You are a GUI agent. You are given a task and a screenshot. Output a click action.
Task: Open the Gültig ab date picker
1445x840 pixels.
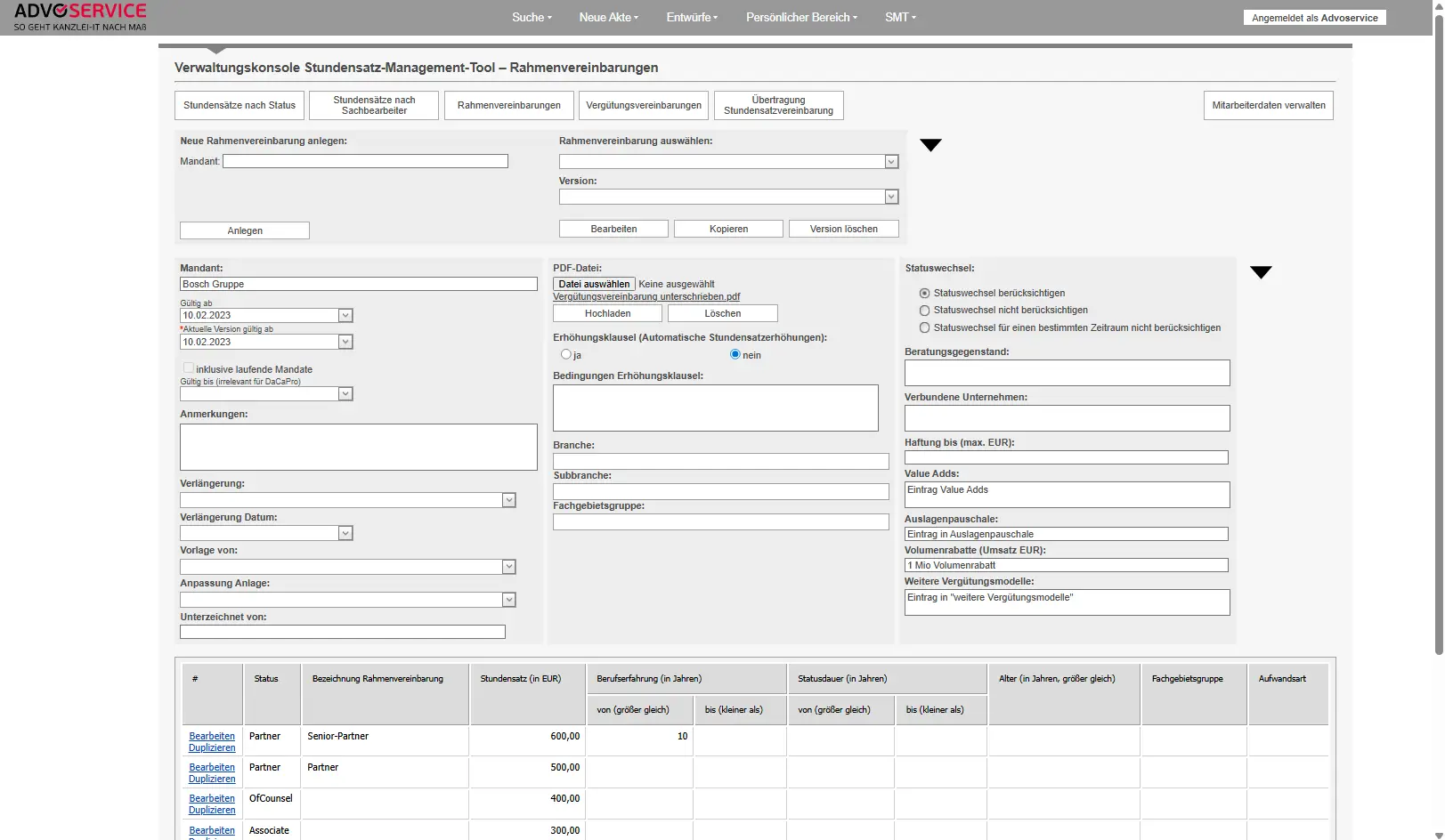[345, 316]
